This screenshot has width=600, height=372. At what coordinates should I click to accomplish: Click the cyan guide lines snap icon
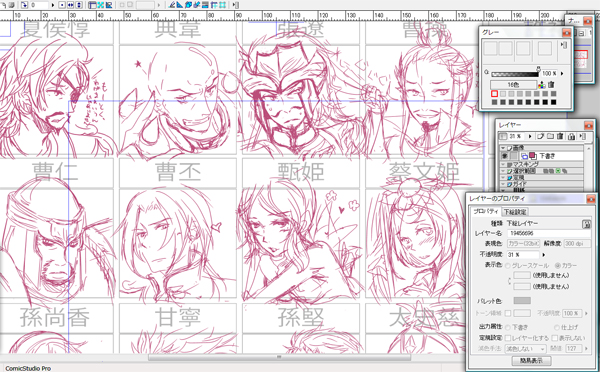(x=214, y=5)
